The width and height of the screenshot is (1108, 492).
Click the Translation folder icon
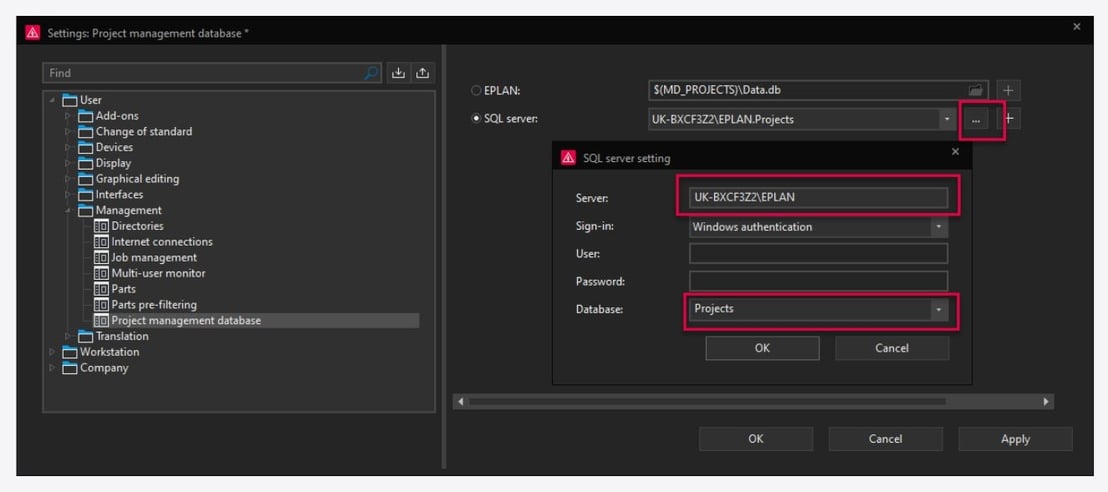[86, 336]
